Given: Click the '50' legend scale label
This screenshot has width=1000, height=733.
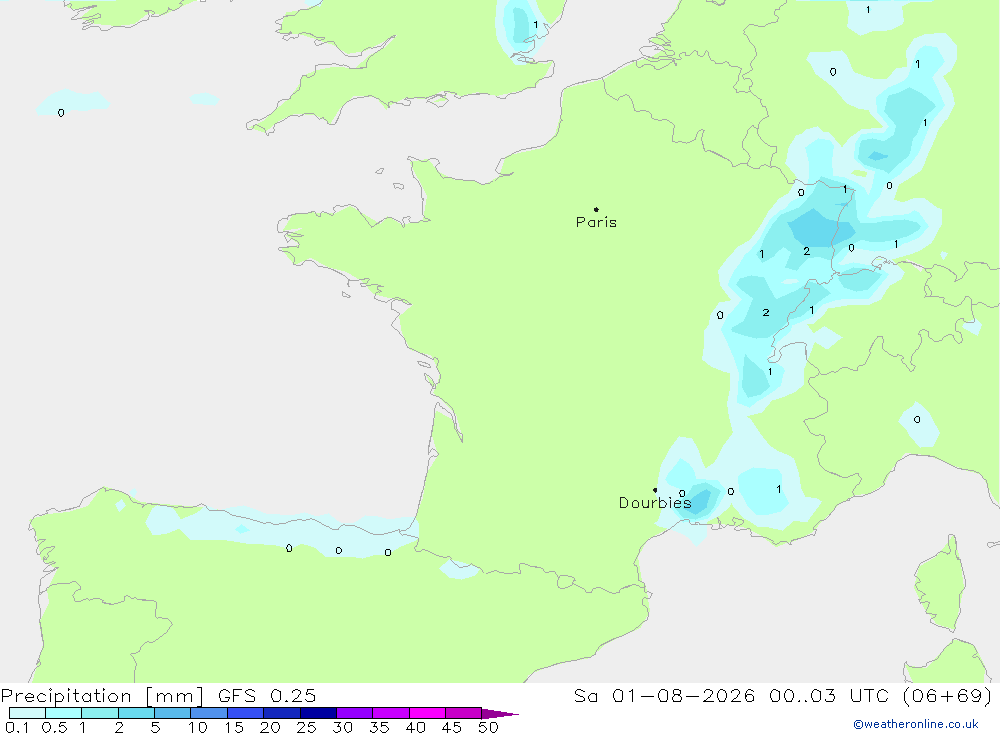Looking at the screenshot, I should click(488, 727).
